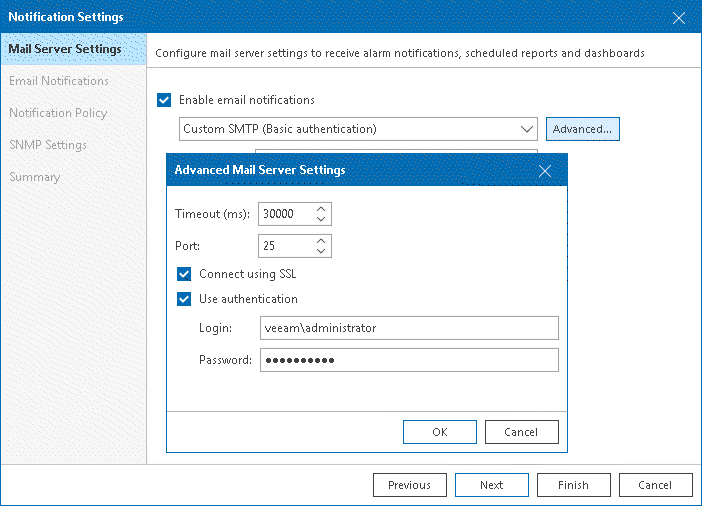The image size is (702, 506).
Task: Go to the Email Notifications step
Action: tap(59, 81)
